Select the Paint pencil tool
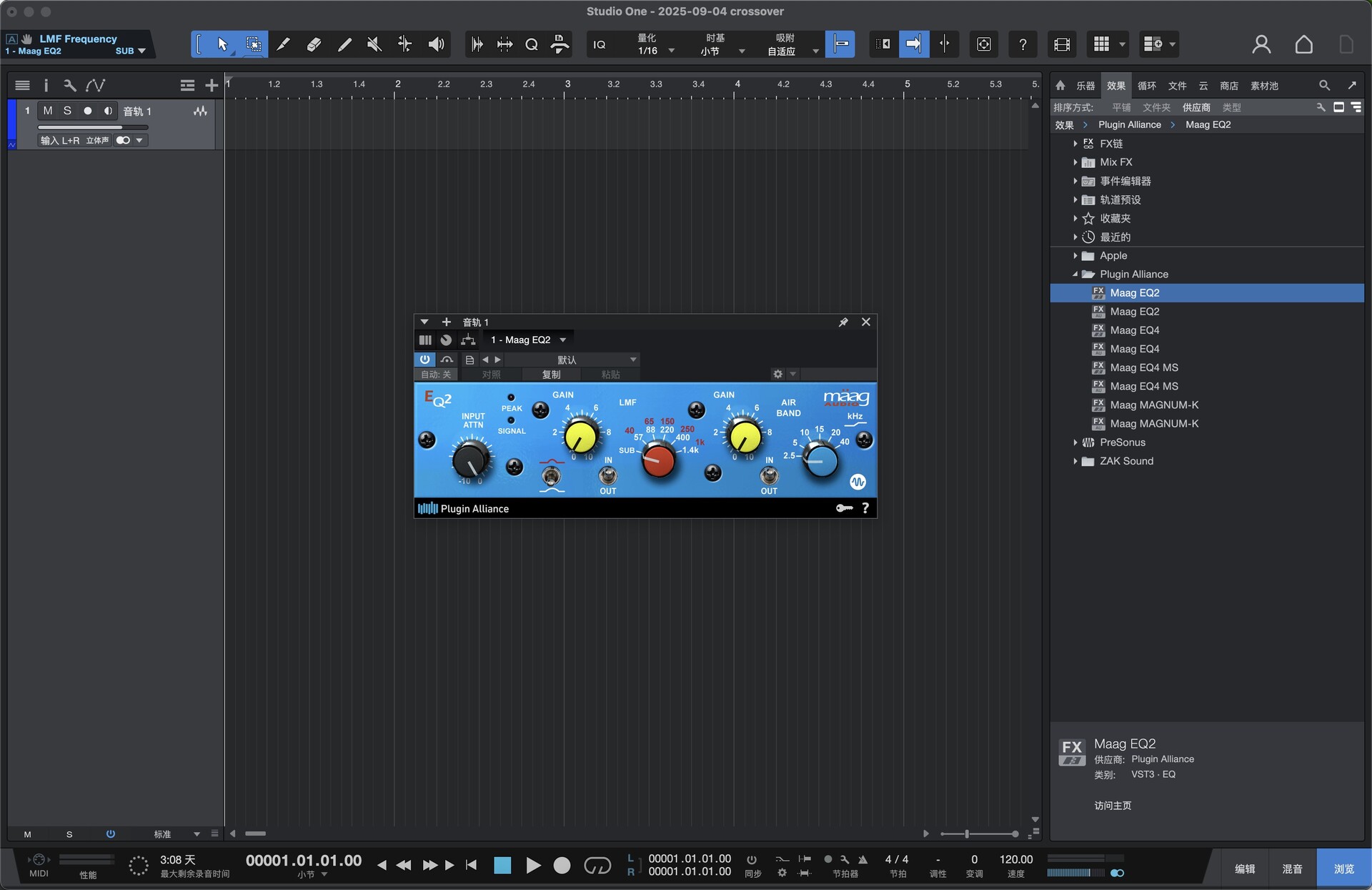This screenshot has width=1372, height=890. pos(344,44)
